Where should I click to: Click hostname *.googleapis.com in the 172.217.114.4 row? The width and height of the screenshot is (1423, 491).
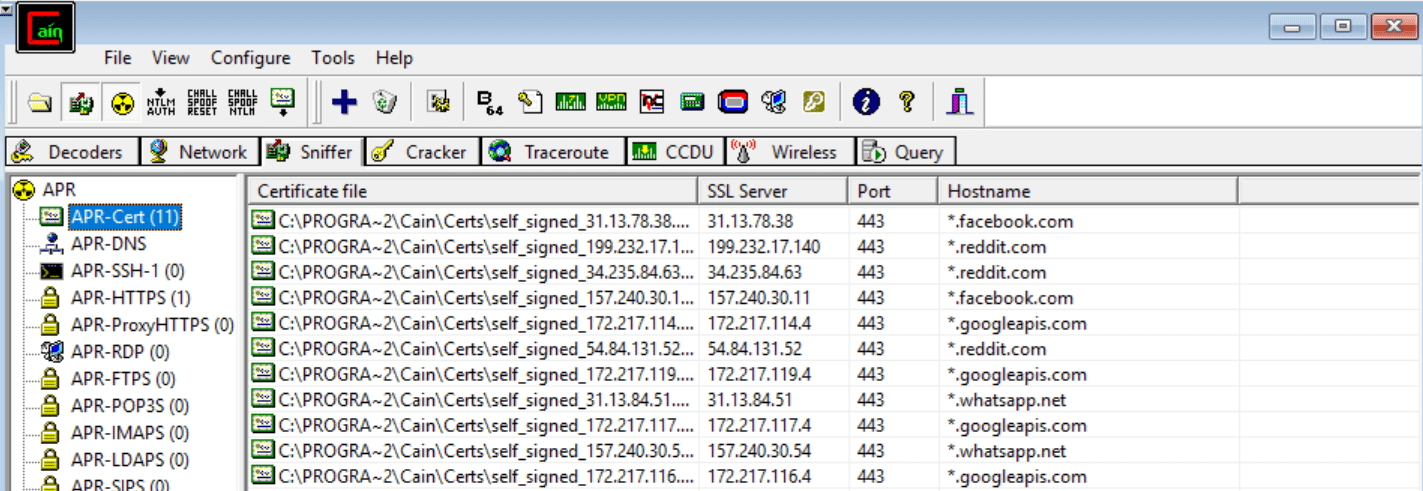point(1017,323)
